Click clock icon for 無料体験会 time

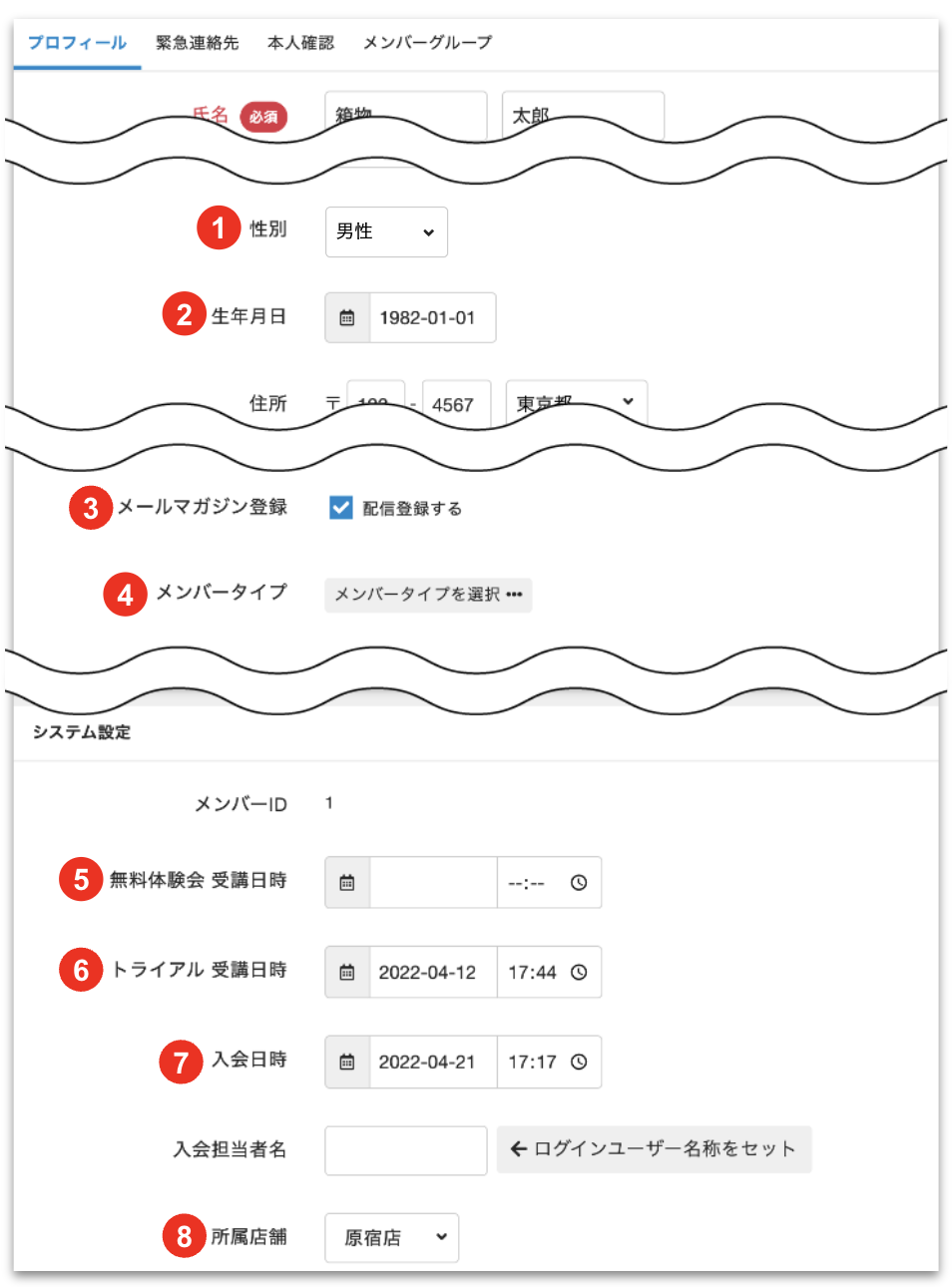pos(579,882)
